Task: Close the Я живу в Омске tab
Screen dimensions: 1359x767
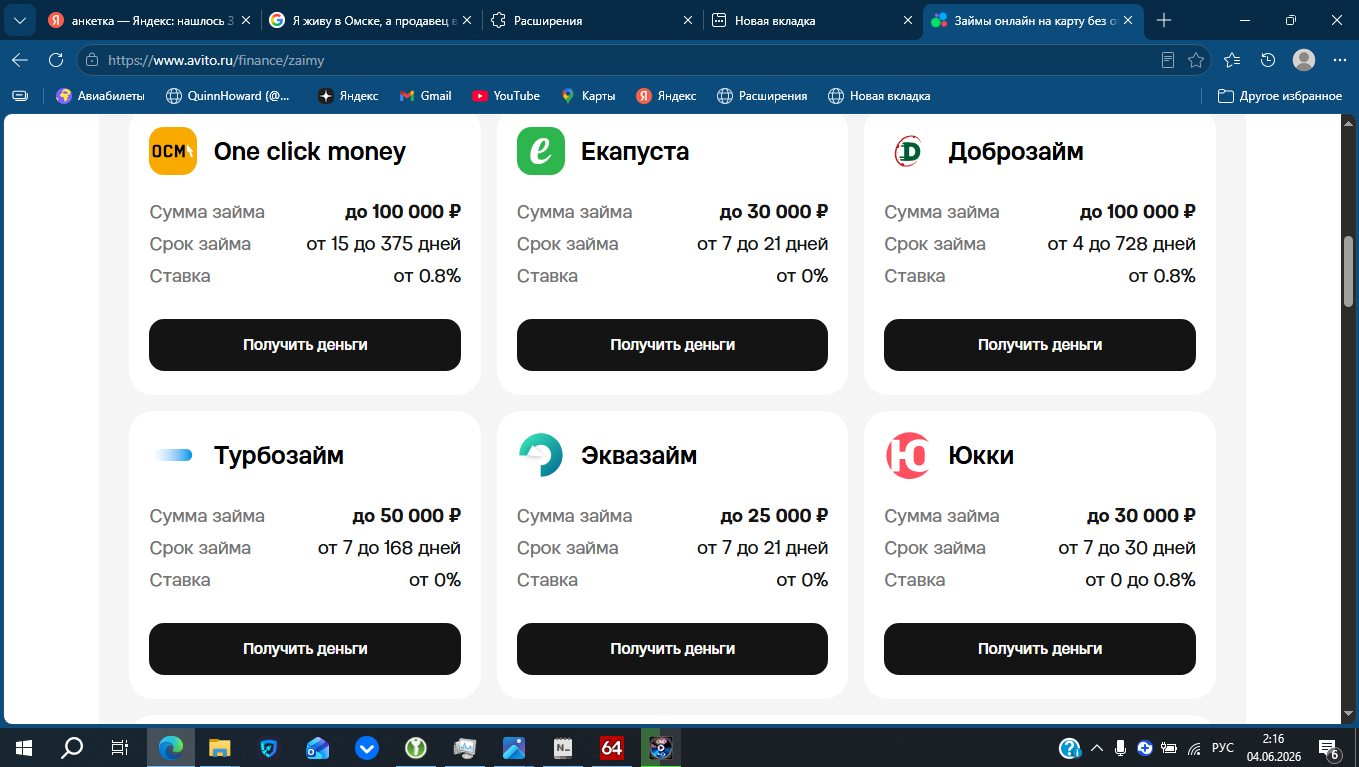Action: (x=467, y=20)
